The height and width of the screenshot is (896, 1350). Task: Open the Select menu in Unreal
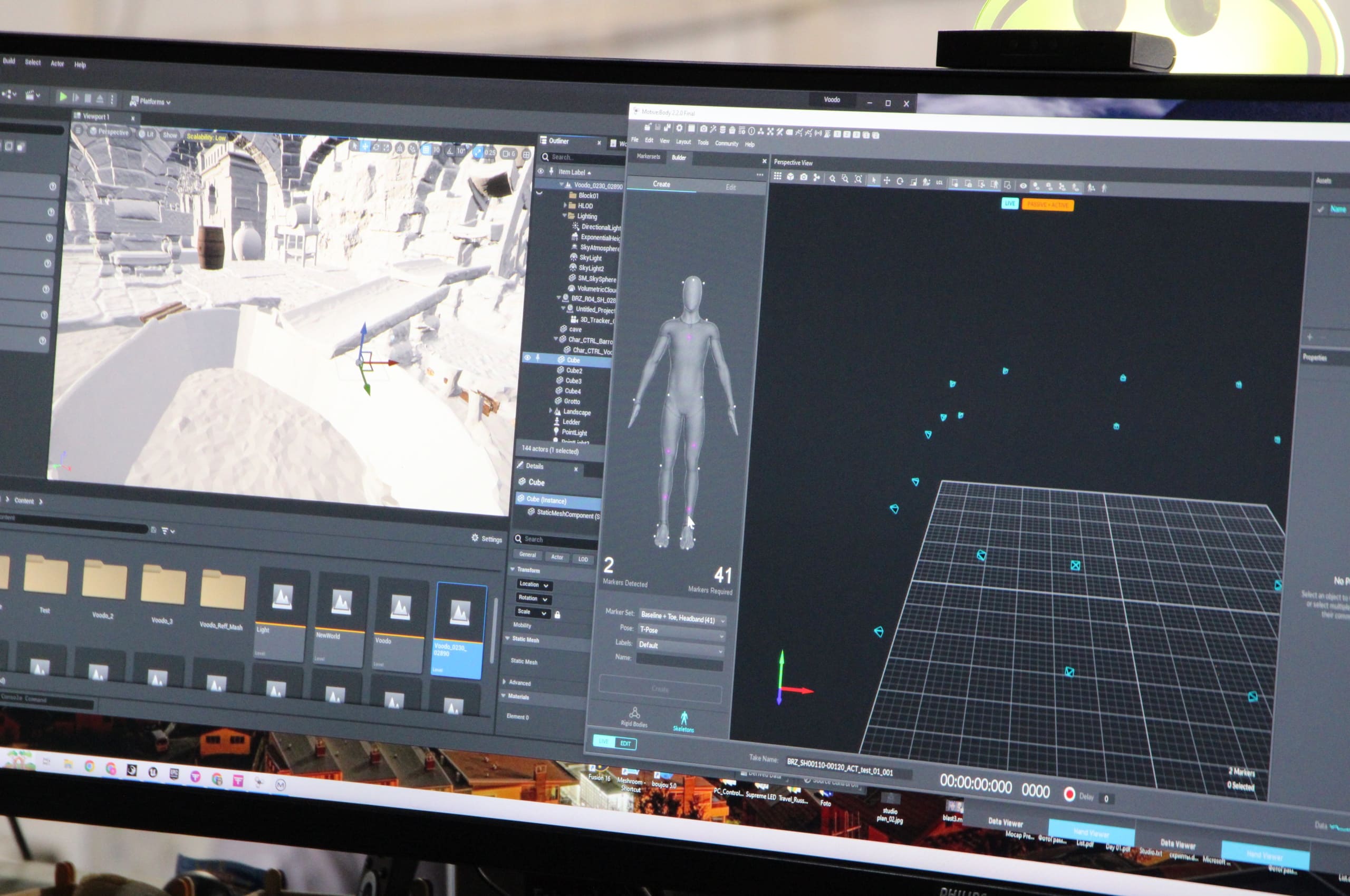pyautogui.click(x=33, y=62)
